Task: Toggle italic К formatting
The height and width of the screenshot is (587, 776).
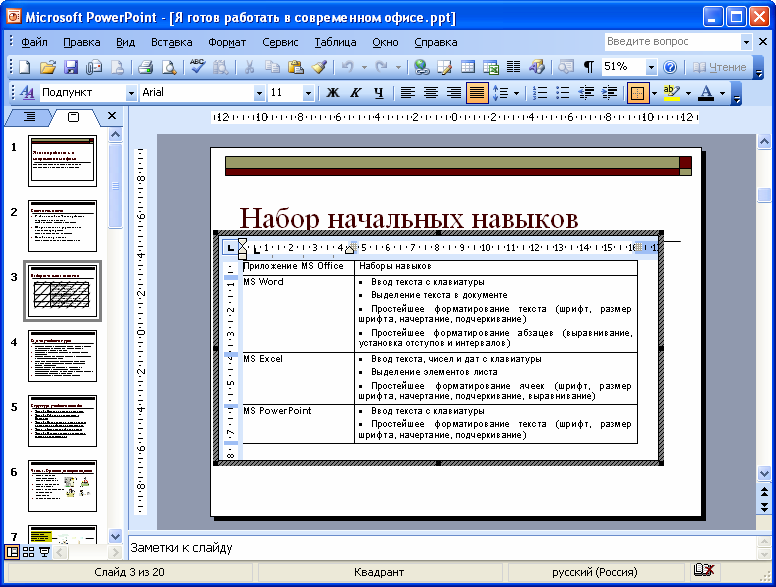Action: point(355,93)
